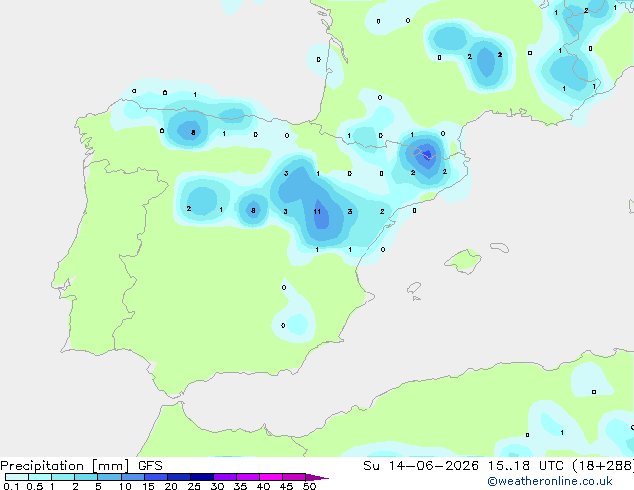This screenshot has height=490, width=634.
Task: Click the '11' precipitation value on map
Action: [317, 211]
